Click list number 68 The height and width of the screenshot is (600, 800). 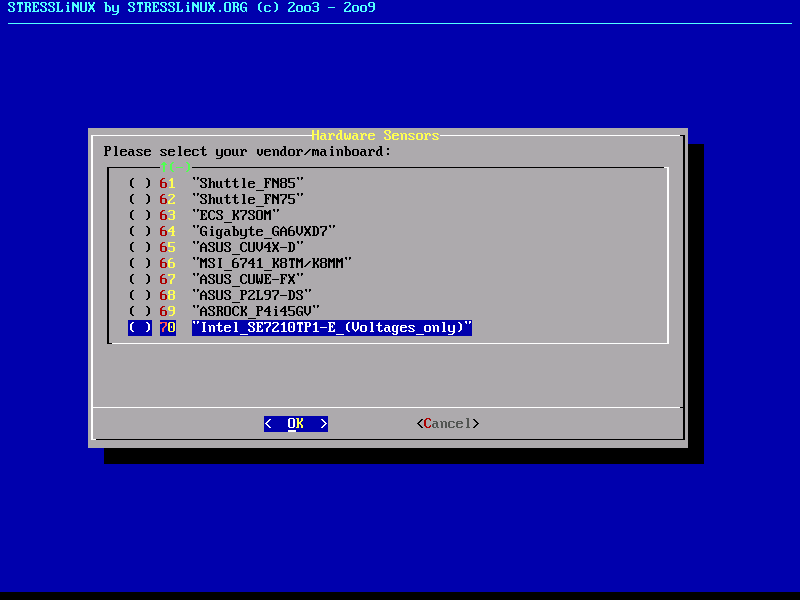(x=168, y=295)
